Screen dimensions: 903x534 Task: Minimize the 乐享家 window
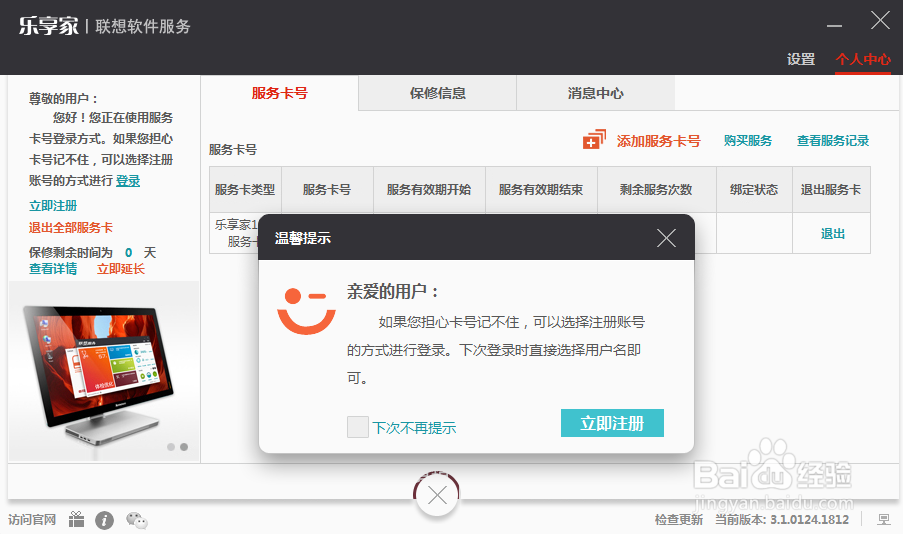(x=834, y=26)
